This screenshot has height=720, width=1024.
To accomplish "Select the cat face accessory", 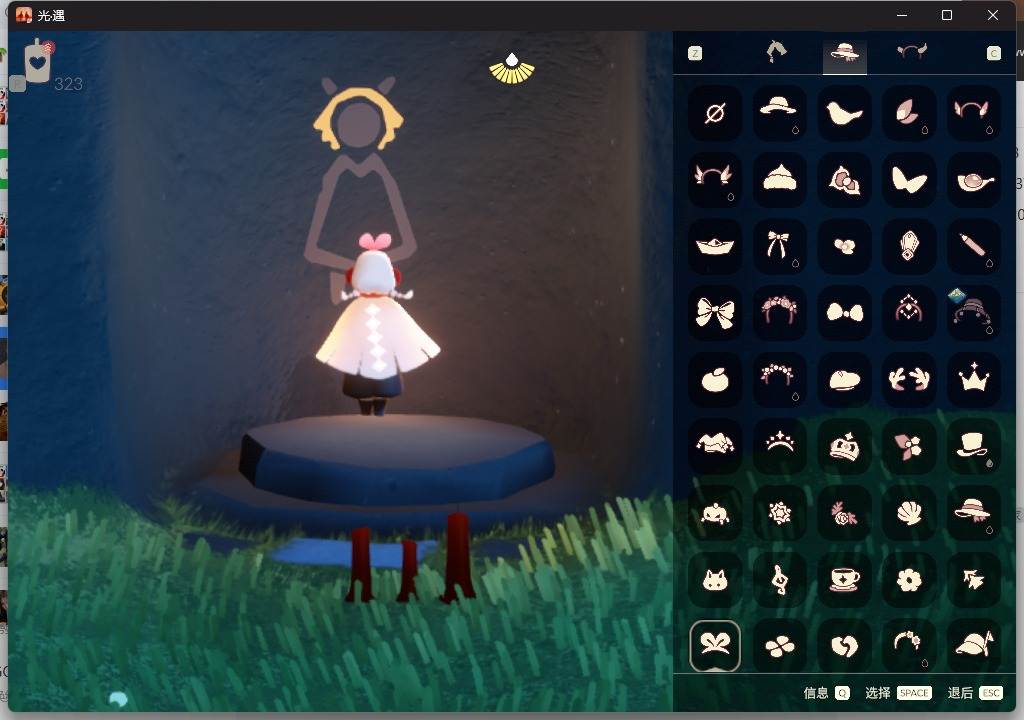I will (x=714, y=580).
